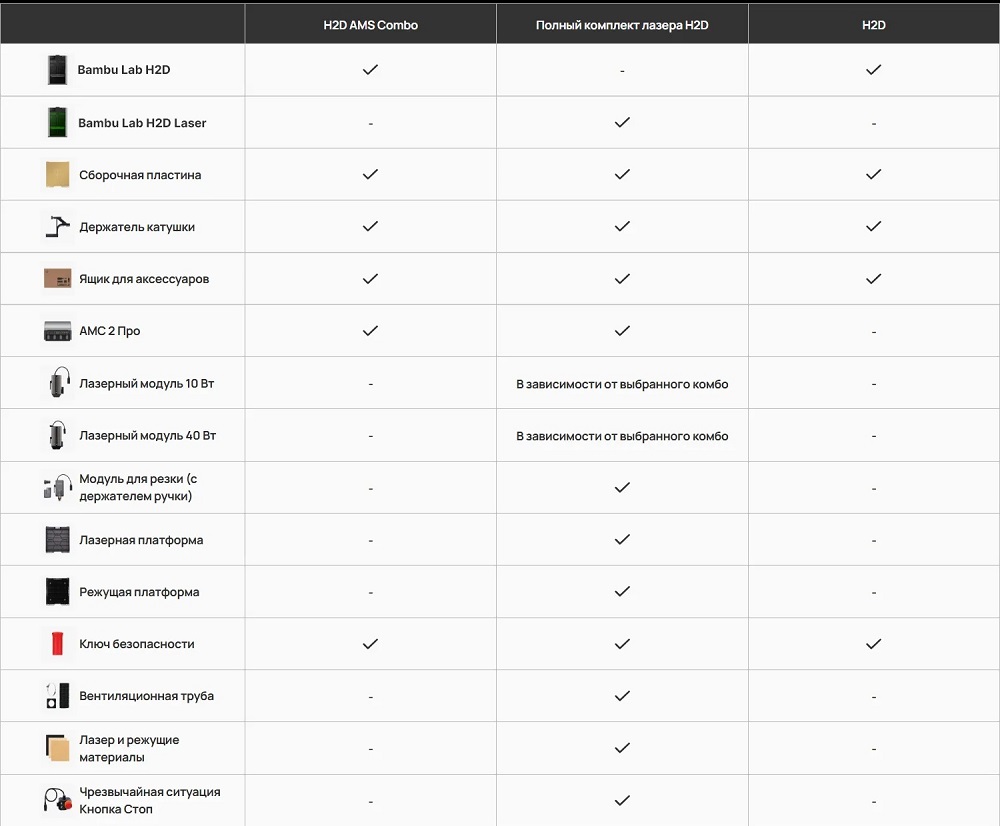This screenshot has width=1000, height=826.
Task: Select the Держатель катушки holder icon
Action: point(57,227)
